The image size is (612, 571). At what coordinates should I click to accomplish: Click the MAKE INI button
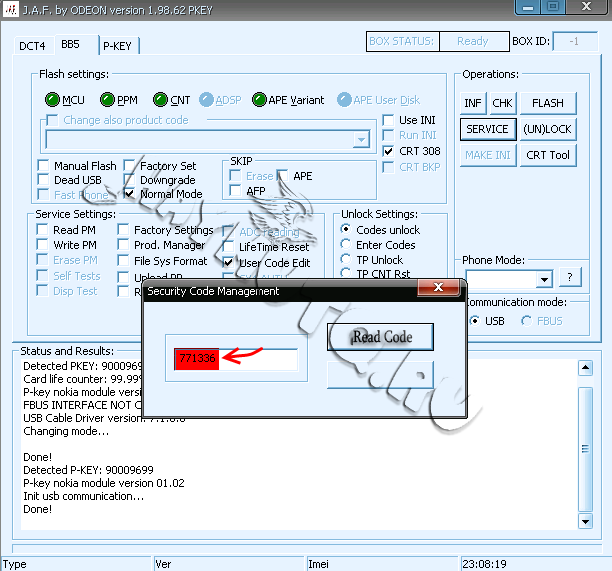click(487, 155)
